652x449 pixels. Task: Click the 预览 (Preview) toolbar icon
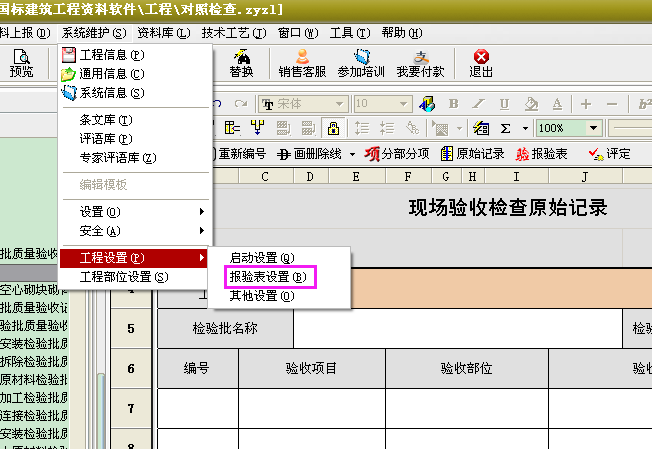click(x=20, y=64)
